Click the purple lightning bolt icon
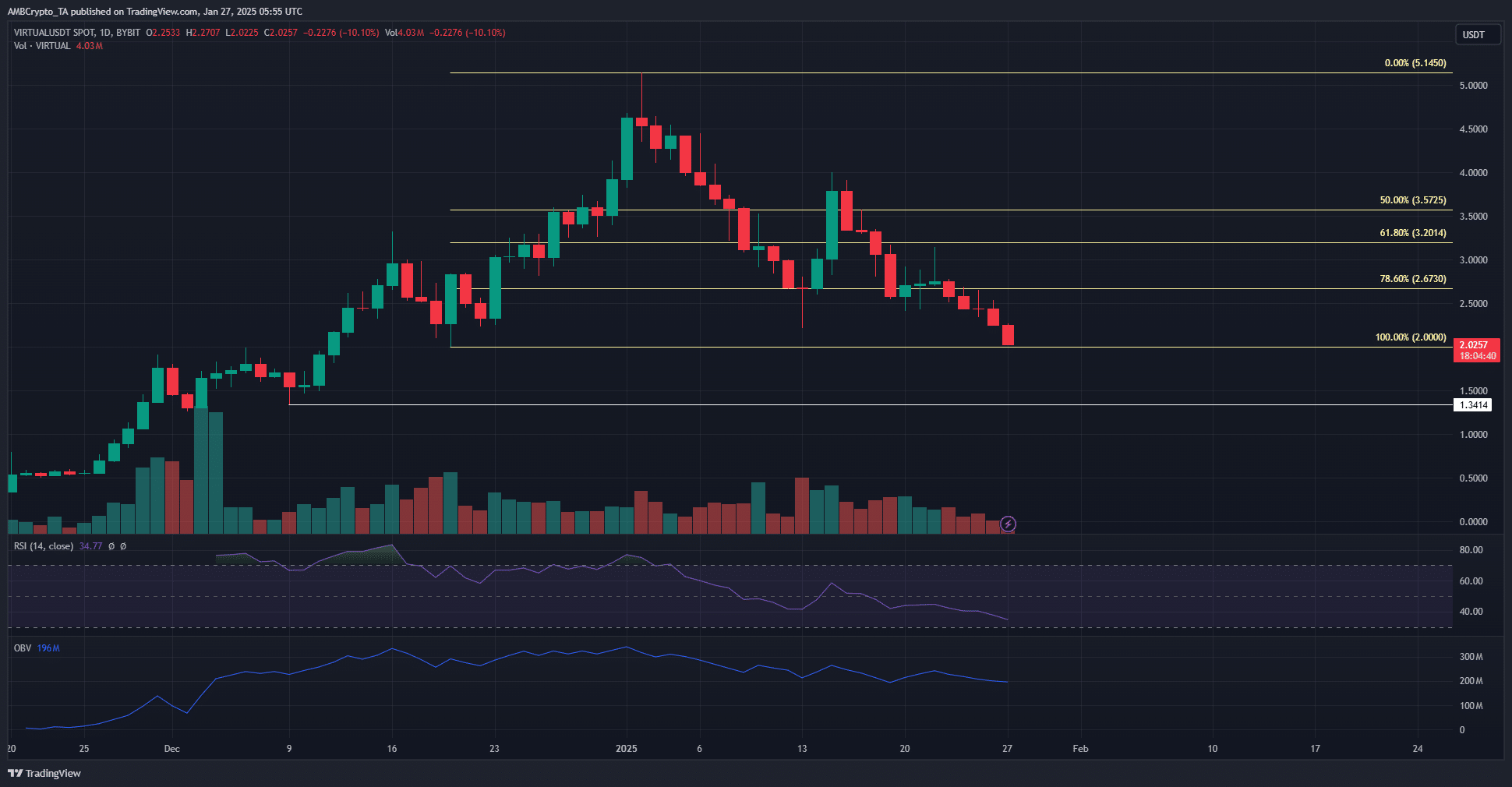The height and width of the screenshot is (787, 1512). point(1008,524)
